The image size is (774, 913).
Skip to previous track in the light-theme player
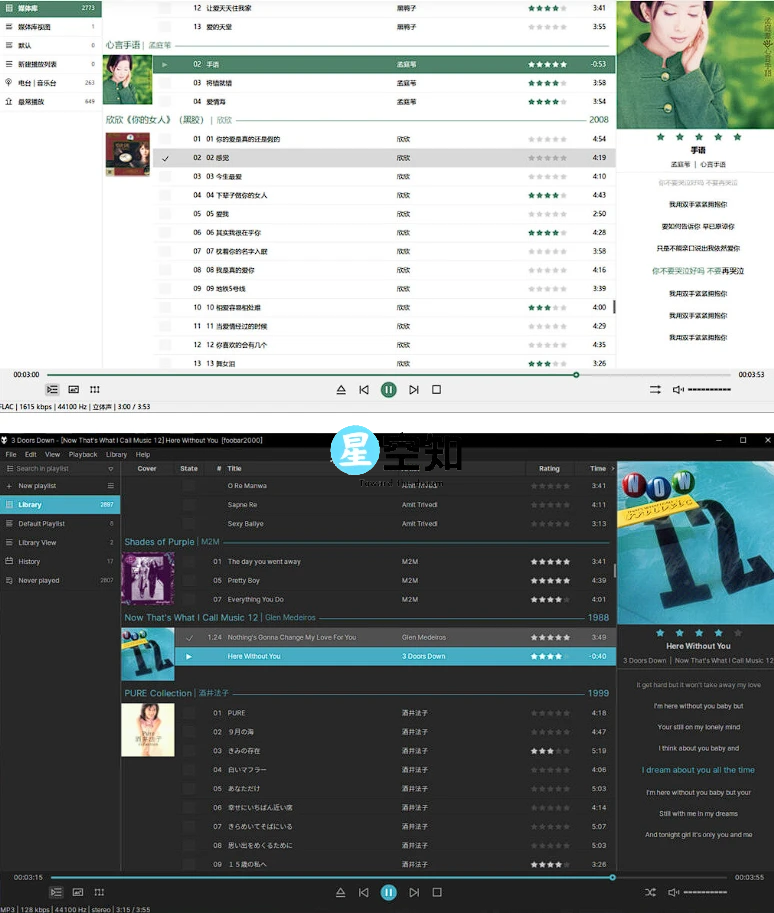(364, 390)
